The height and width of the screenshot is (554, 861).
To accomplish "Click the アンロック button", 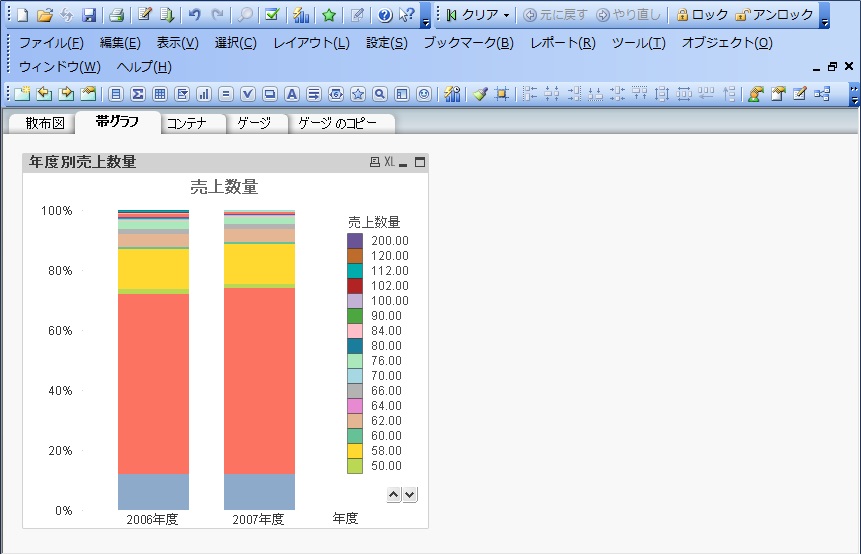I will pos(774,15).
